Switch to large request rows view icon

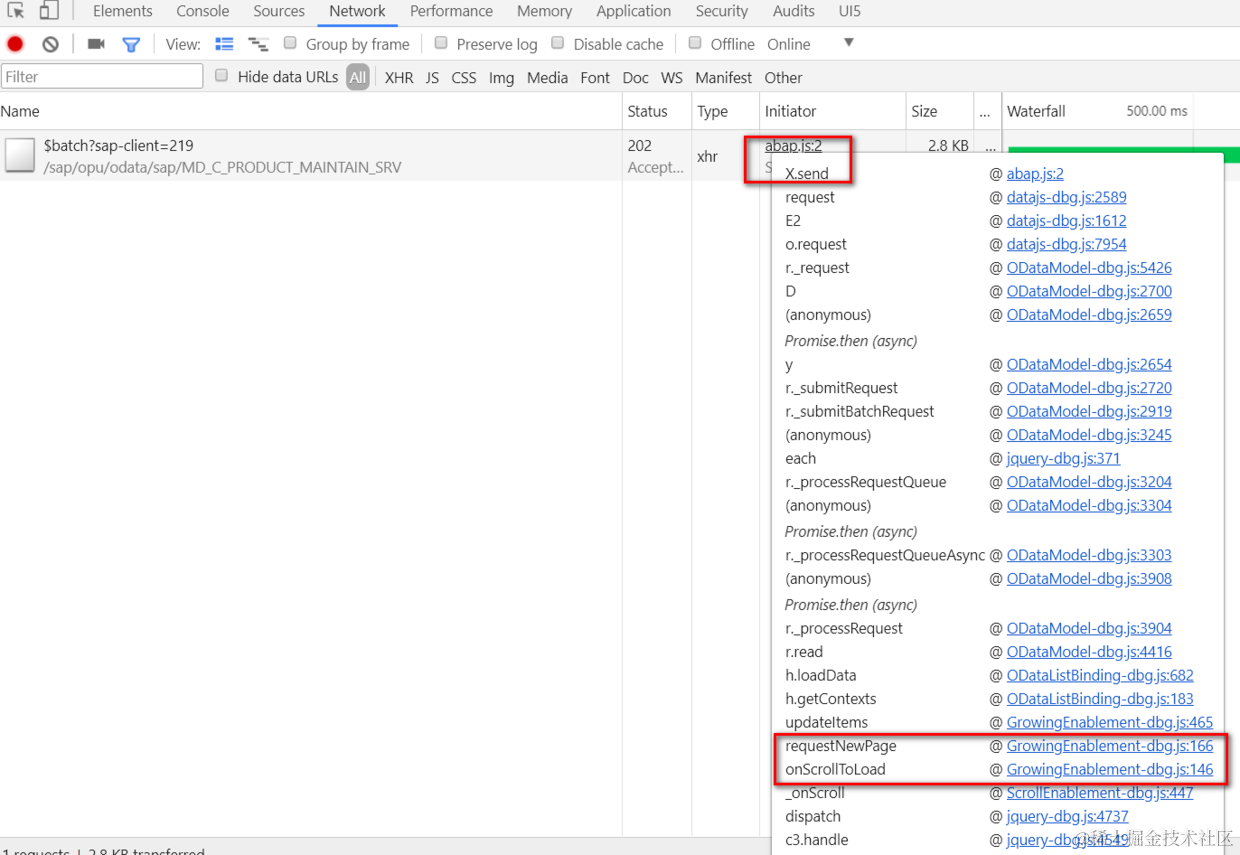[224, 44]
